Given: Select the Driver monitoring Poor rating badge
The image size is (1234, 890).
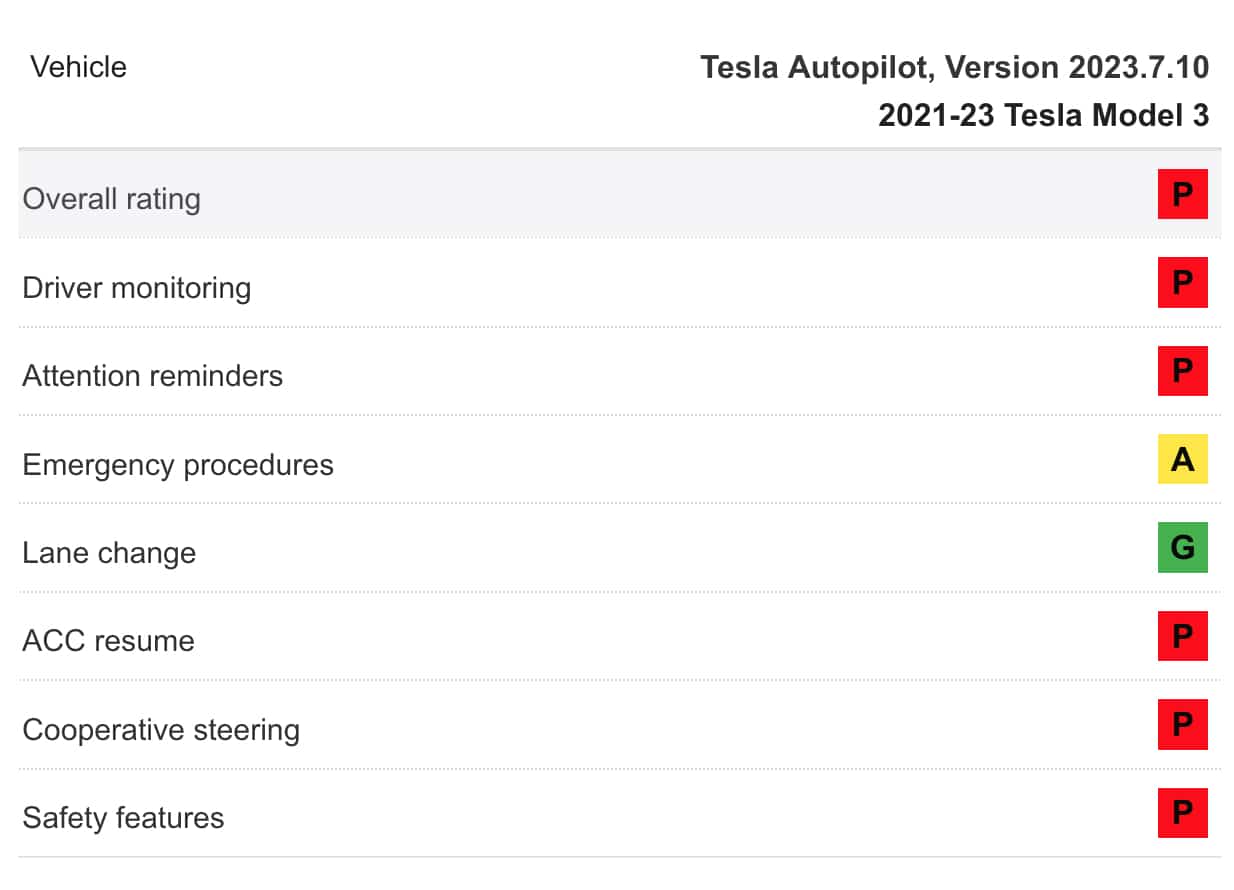Looking at the screenshot, I should point(1182,282).
